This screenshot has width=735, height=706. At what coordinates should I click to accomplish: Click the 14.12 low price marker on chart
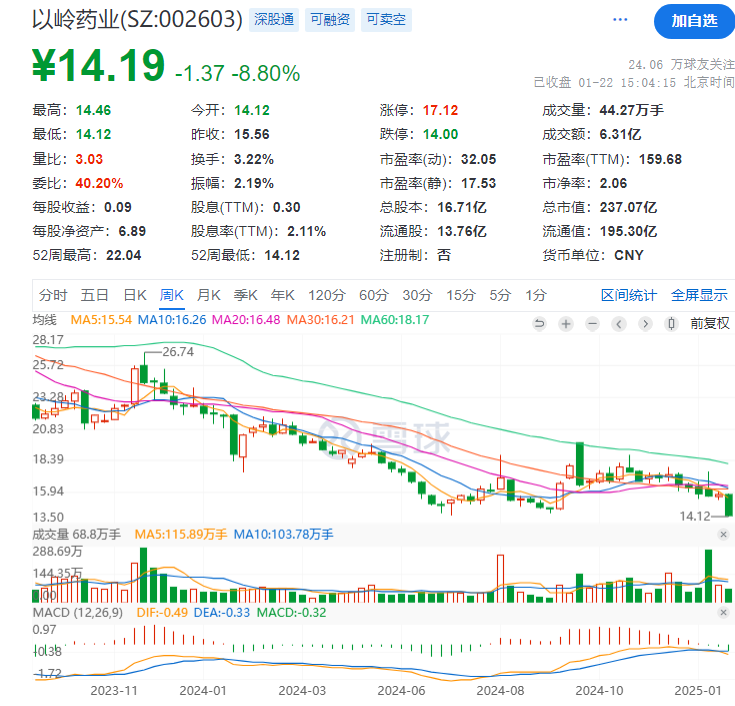coord(695,517)
